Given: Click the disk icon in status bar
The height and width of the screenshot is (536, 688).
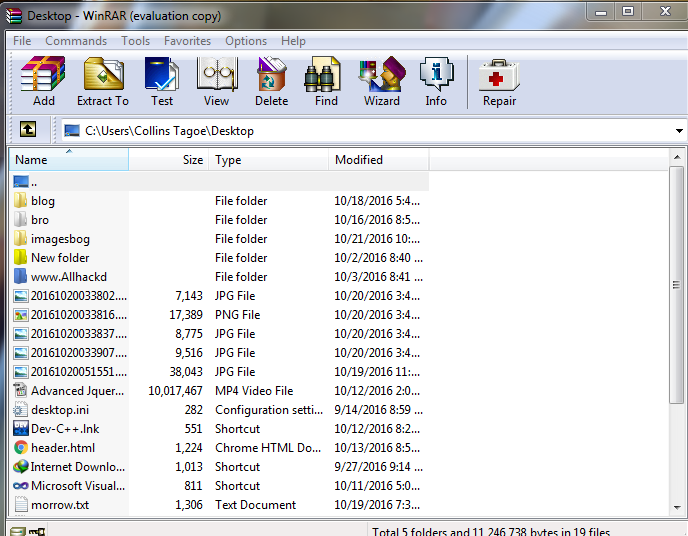Looking at the screenshot, I should 18,532.
